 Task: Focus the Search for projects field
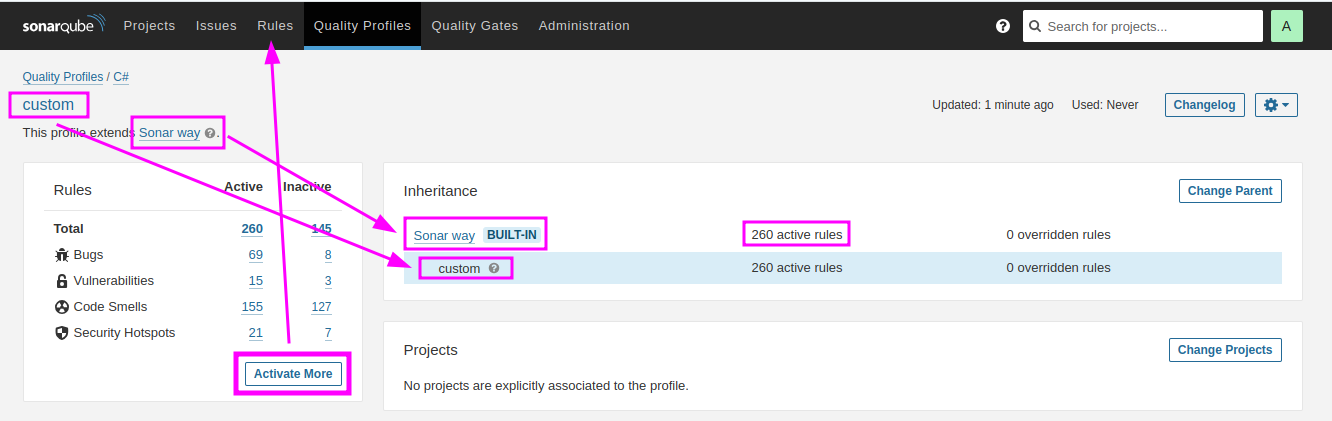pos(1150,26)
